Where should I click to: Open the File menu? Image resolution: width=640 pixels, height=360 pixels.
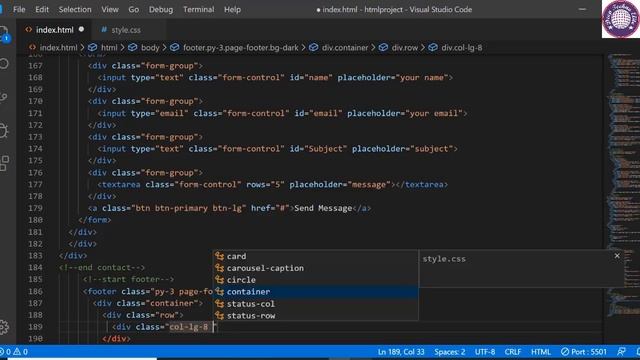coord(19,9)
